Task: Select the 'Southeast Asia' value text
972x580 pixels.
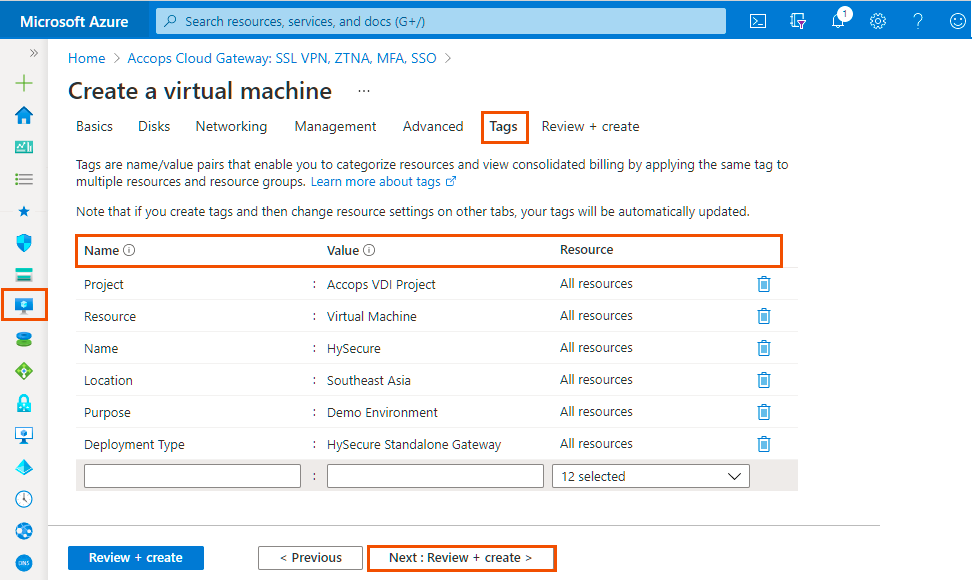Action: point(369,380)
